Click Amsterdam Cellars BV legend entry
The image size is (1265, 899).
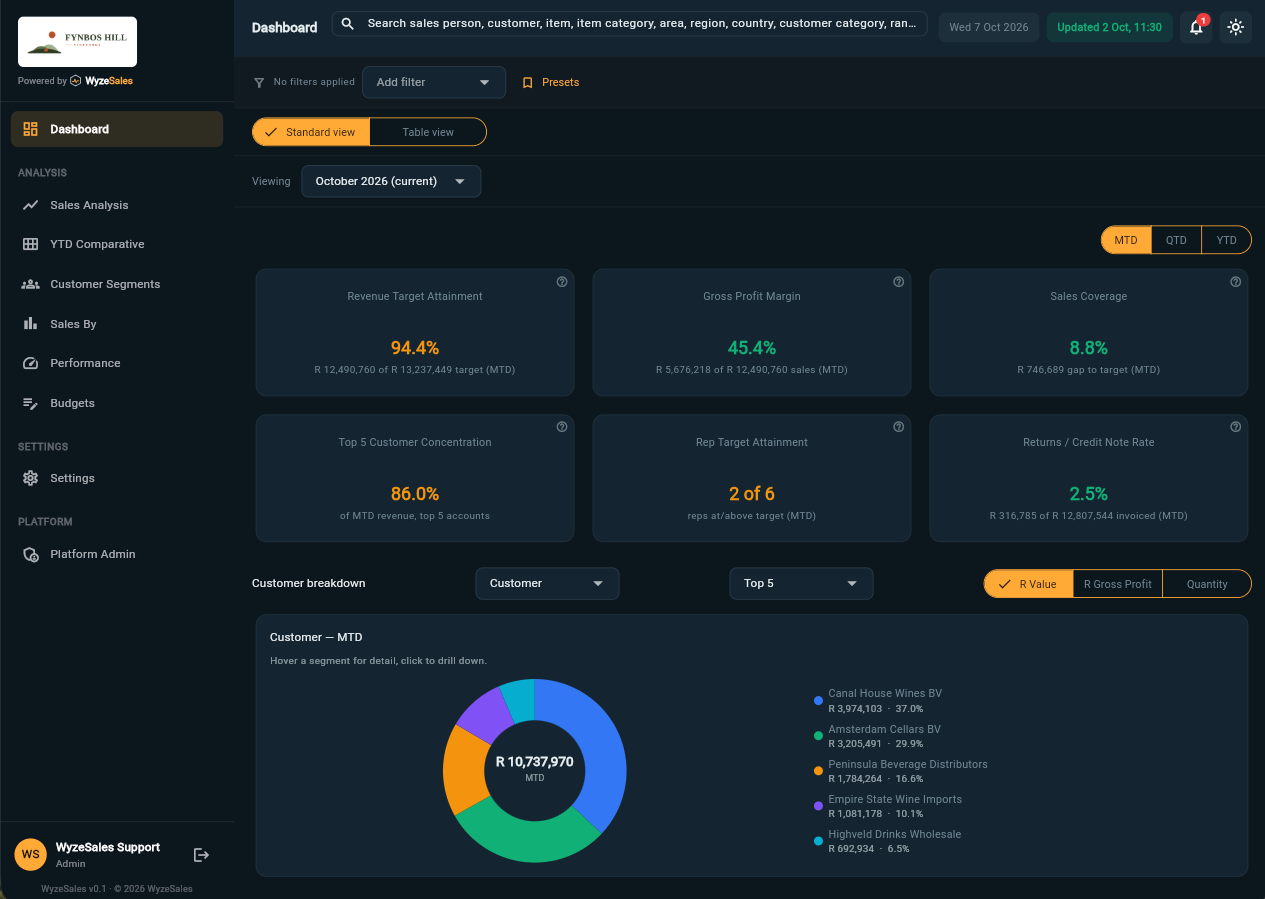[x=877, y=736]
